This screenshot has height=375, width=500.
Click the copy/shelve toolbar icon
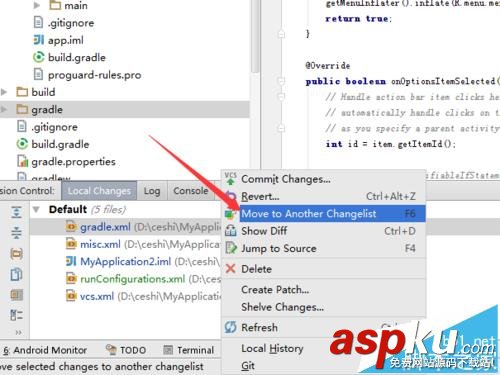coord(16,274)
